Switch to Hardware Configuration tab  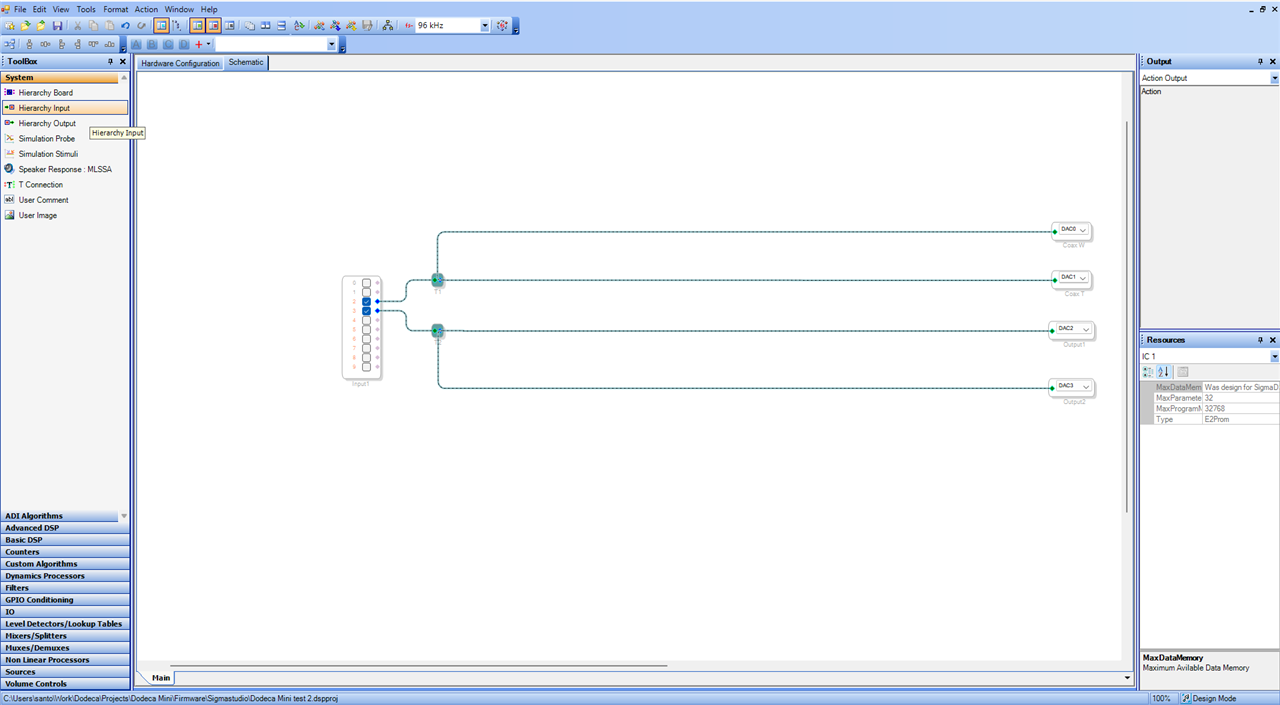coord(180,63)
